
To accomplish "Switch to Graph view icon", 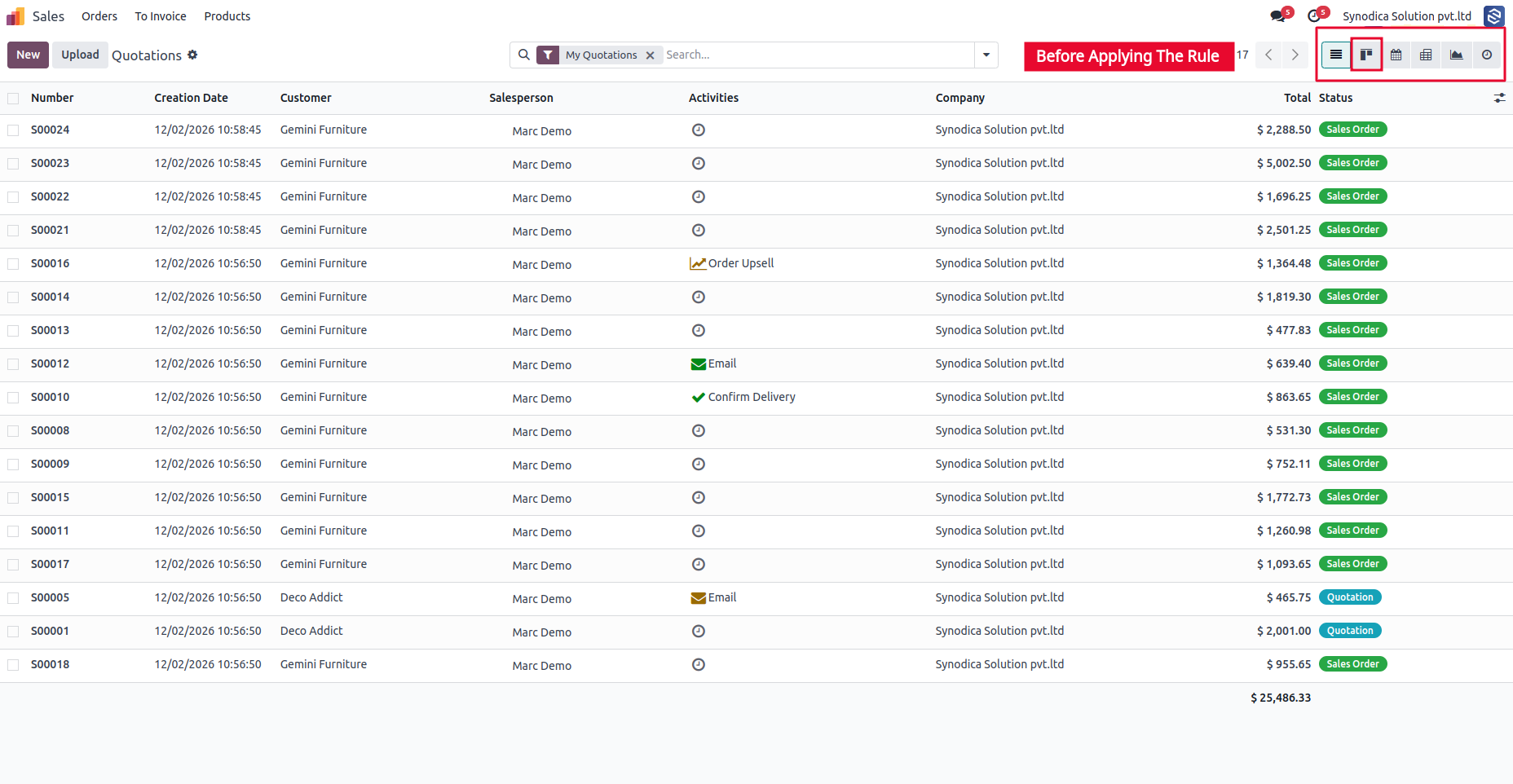I will [x=1456, y=55].
